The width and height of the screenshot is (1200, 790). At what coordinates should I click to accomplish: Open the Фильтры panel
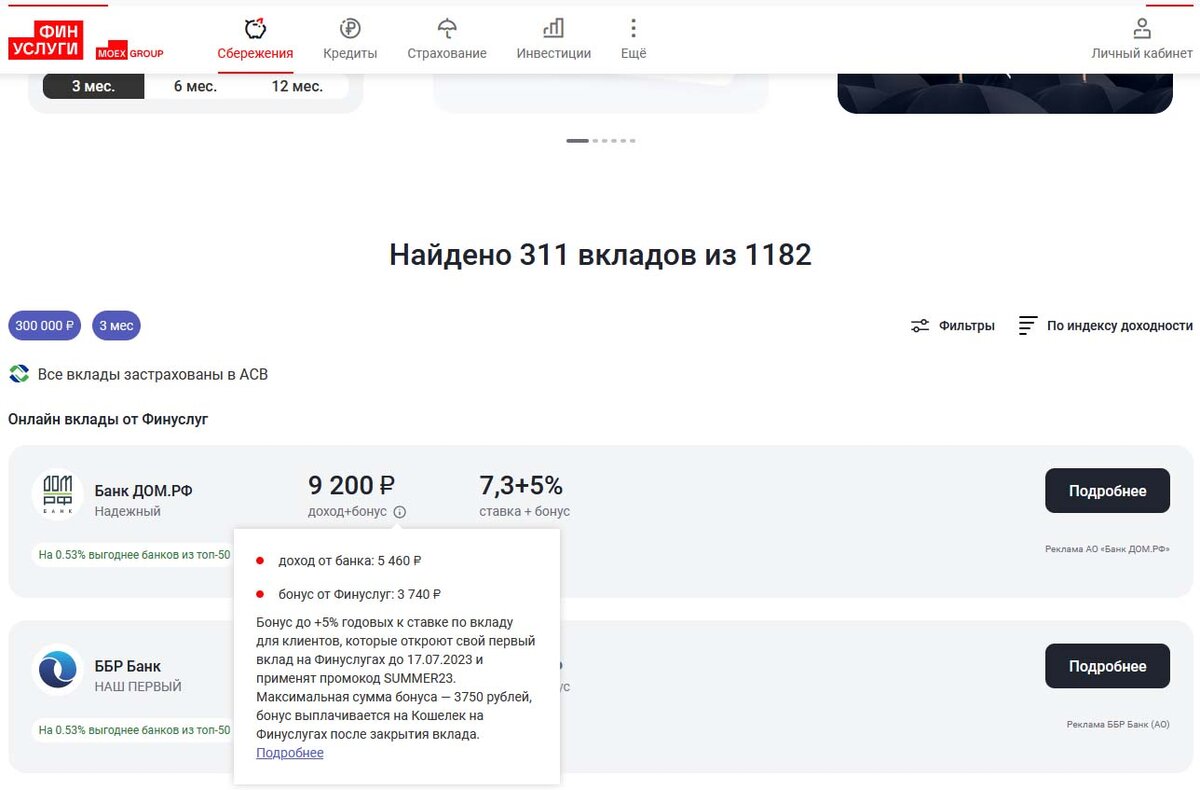952,326
